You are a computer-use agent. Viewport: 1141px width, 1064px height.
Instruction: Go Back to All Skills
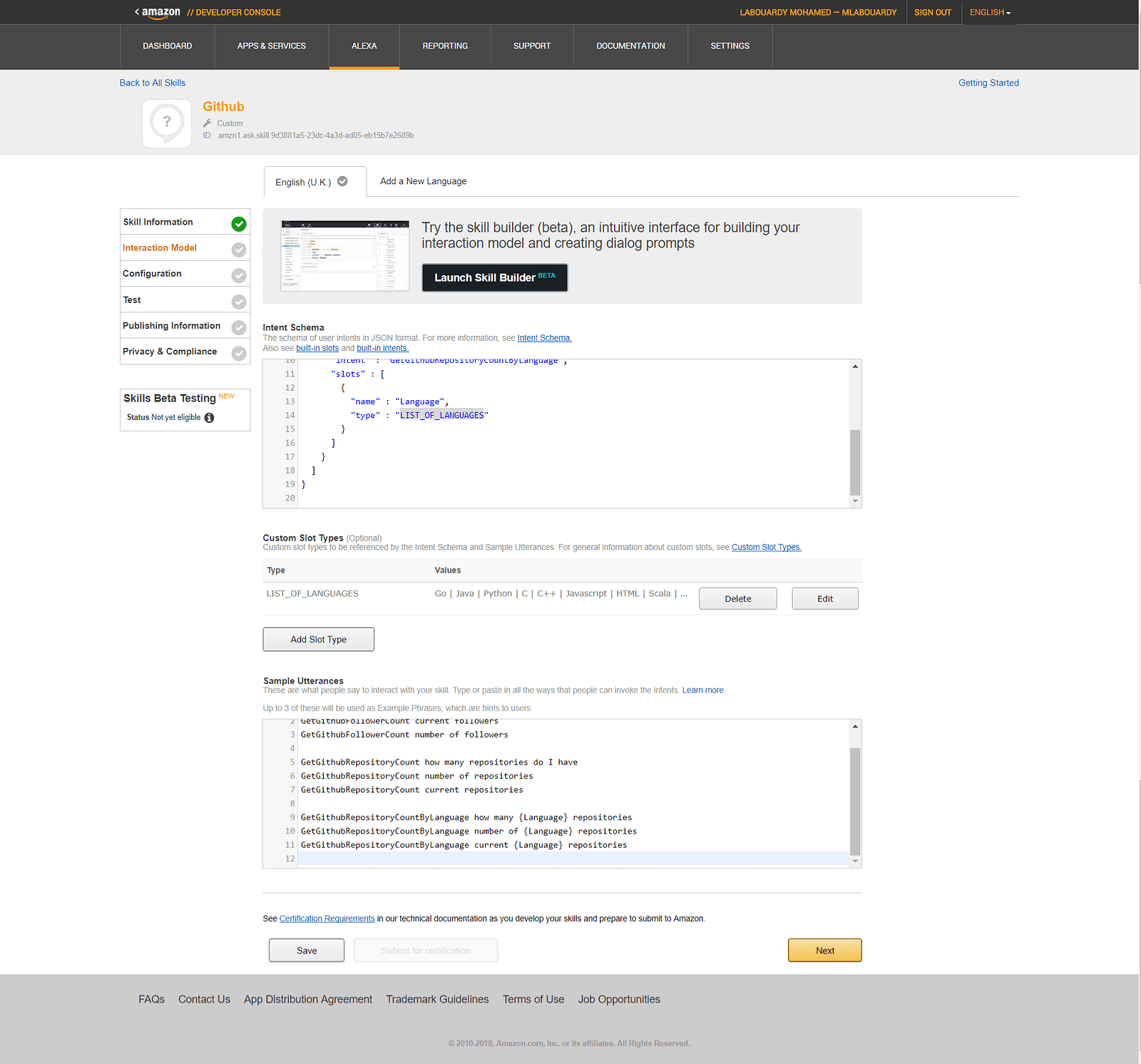(153, 83)
